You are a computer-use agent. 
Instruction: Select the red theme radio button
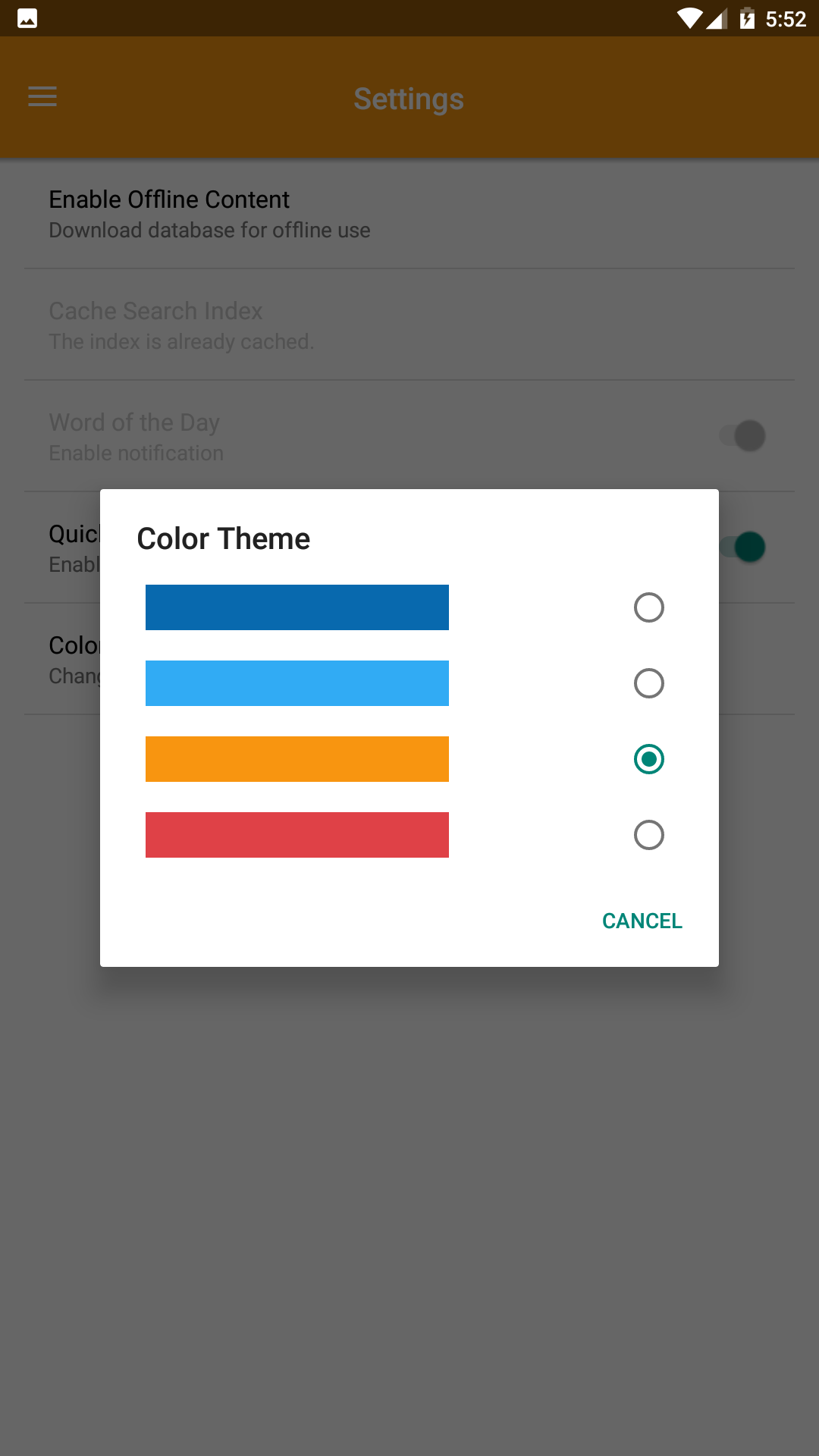649,835
